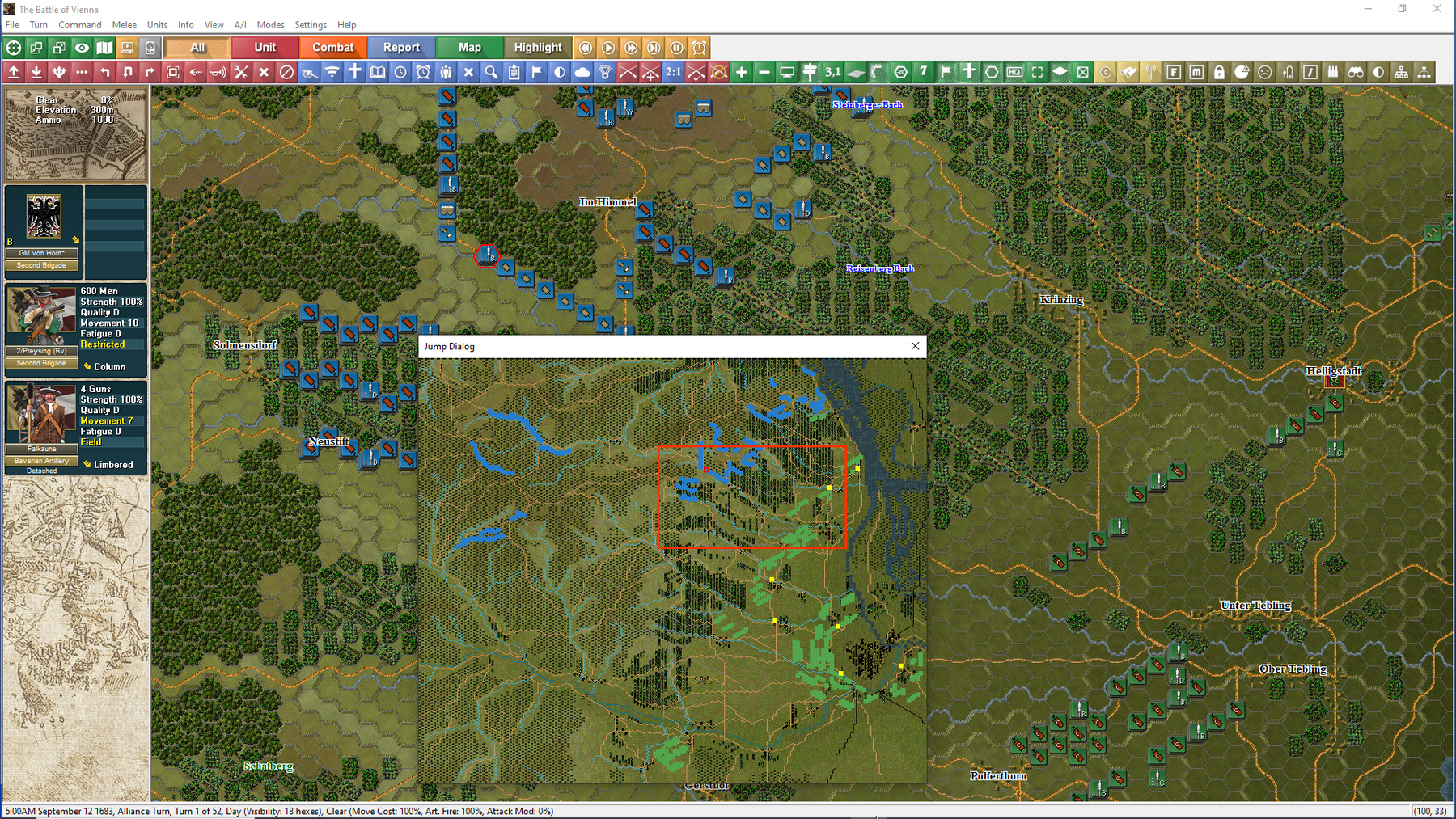Click the zoom in plus icon
This screenshot has width=1456, height=819.
(742, 72)
